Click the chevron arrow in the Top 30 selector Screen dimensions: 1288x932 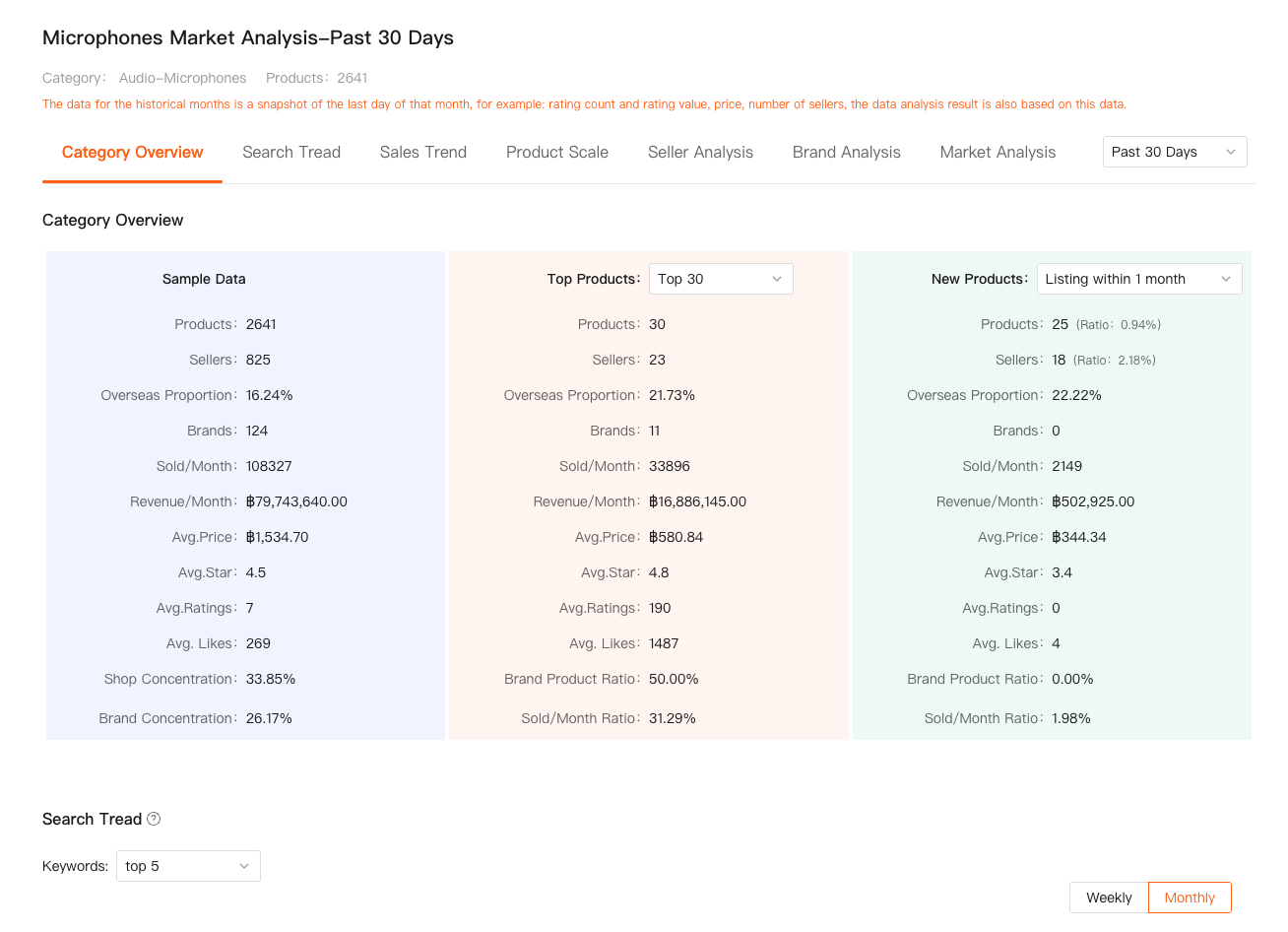tap(777, 279)
